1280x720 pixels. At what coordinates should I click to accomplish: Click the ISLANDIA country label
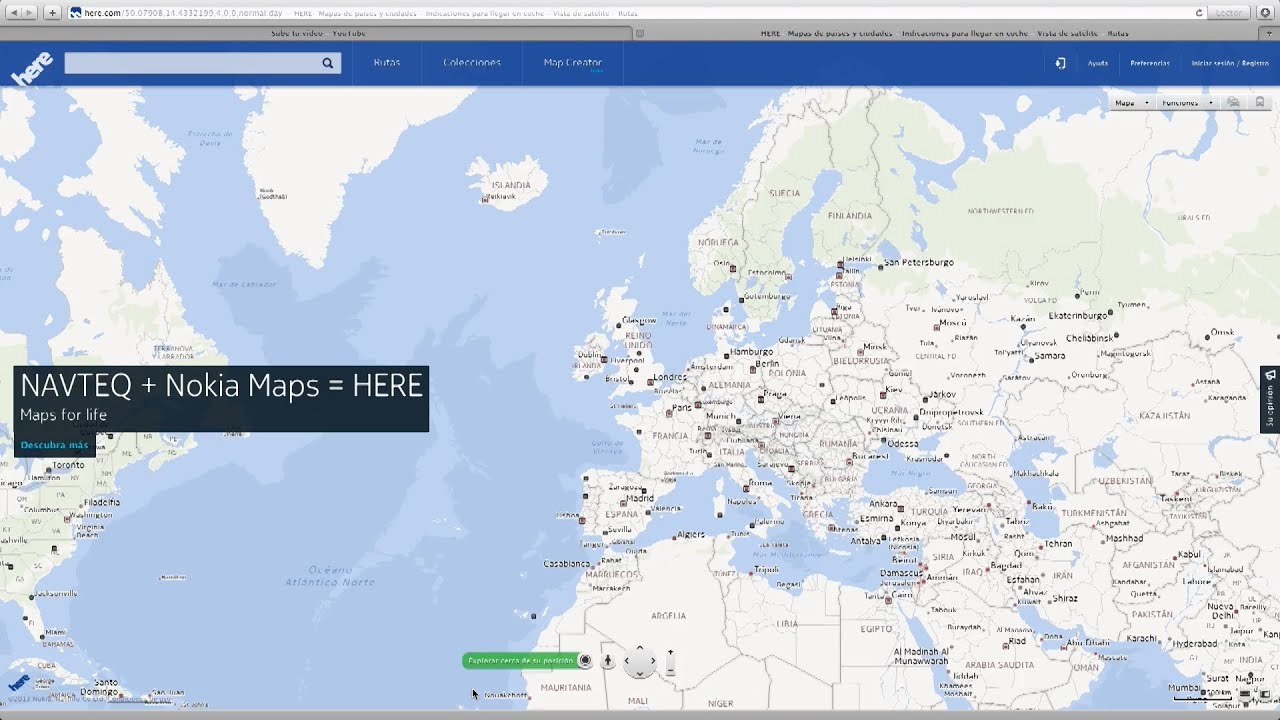(511, 185)
